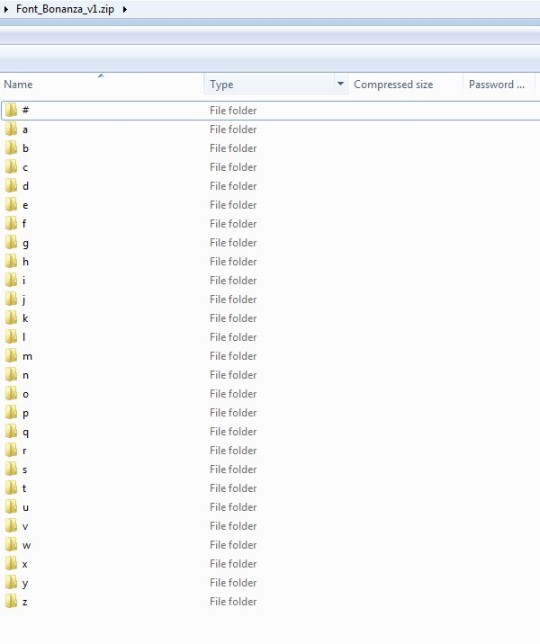Screen dimensions: 540x644
Task: Sort by Password column header
Action: click(x=499, y=84)
